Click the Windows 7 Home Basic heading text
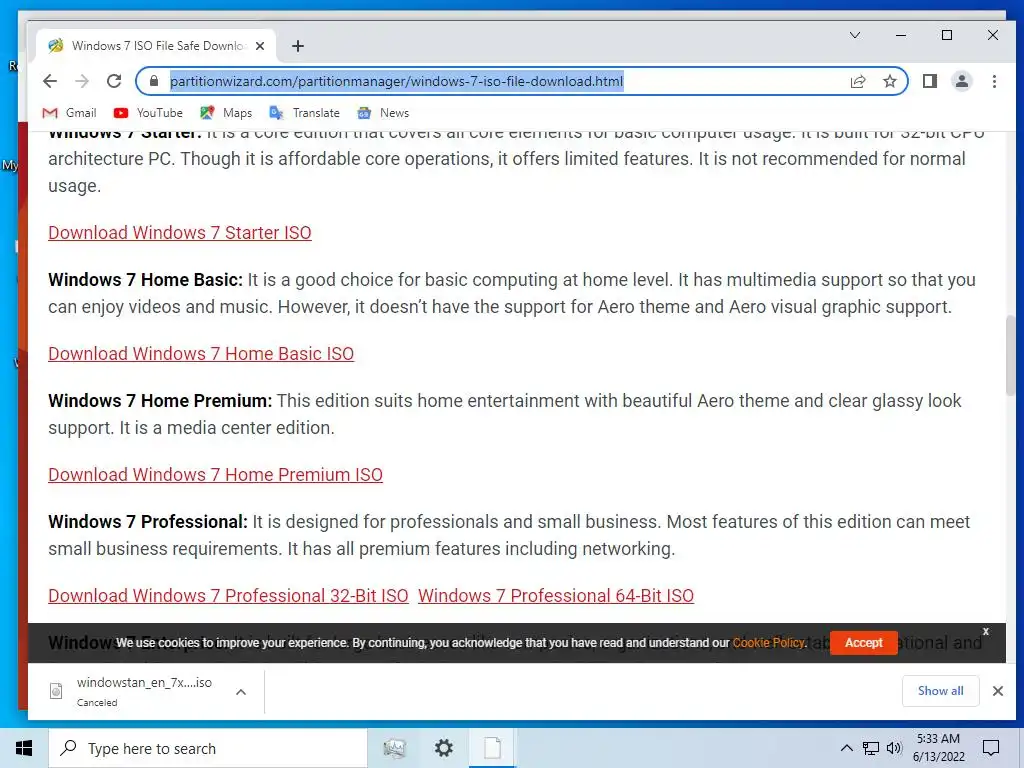 pos(145,280)
